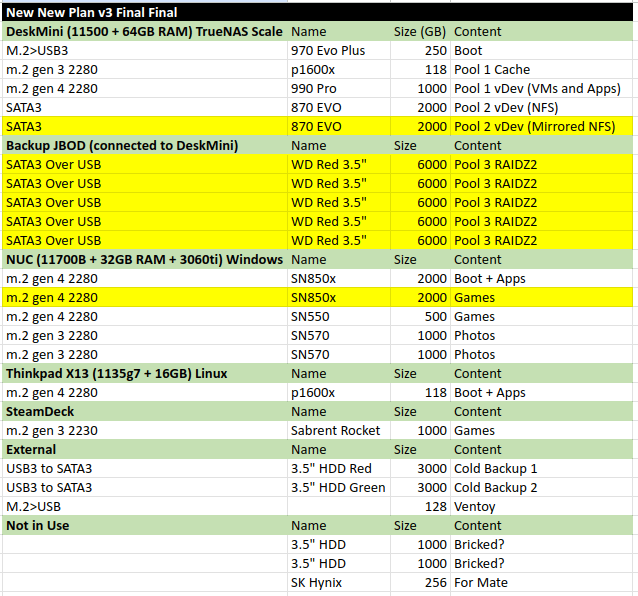This screenshot has height=596, width=638.
Task: Select the '970 Evo Plus' cell
Action: [339, 50]
